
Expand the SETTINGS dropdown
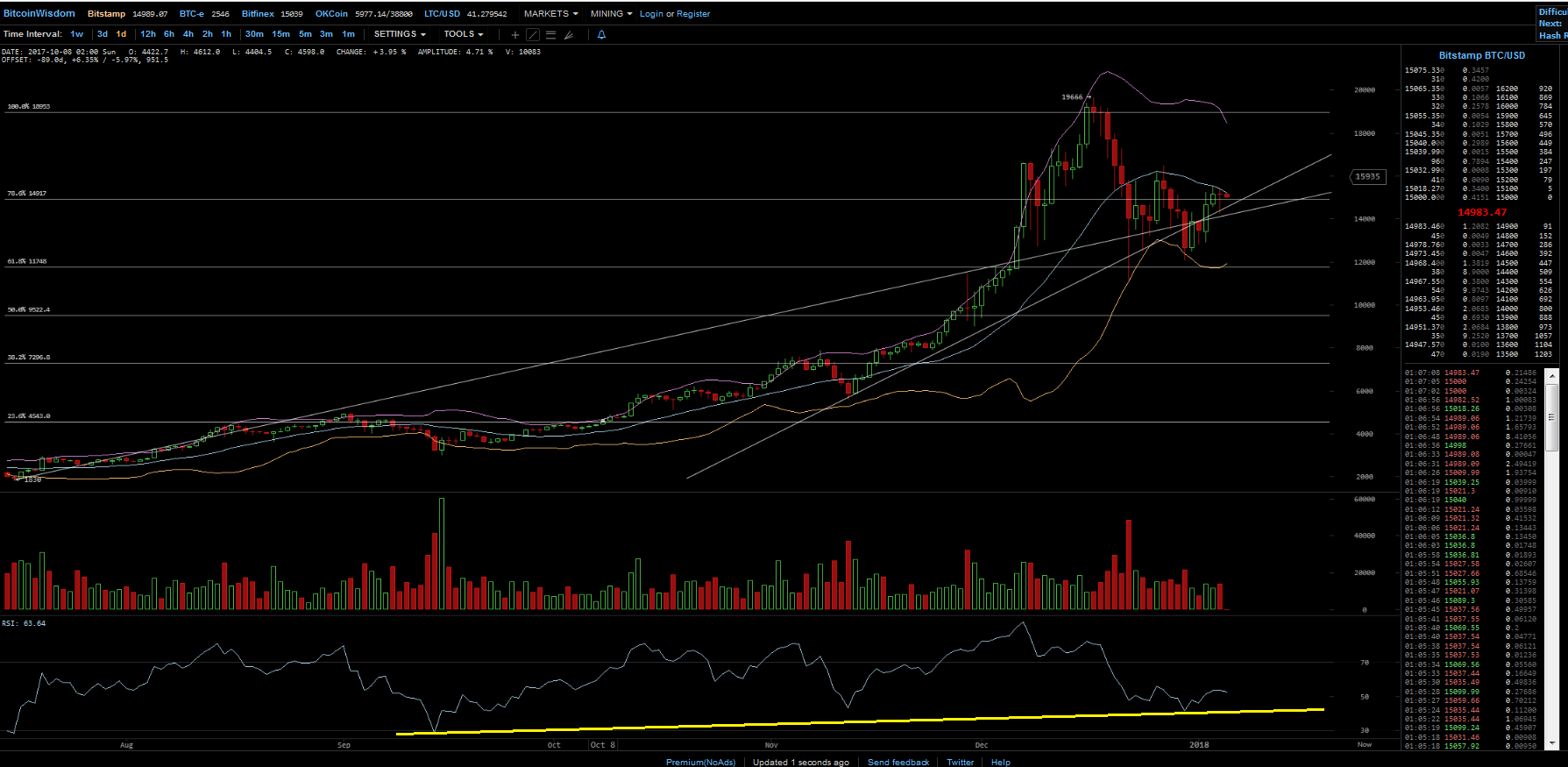tap(400, 34)
